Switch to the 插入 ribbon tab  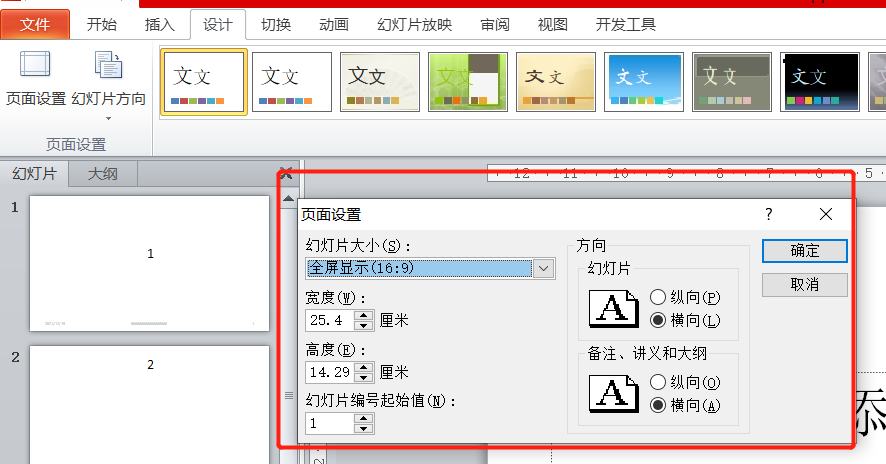click(159, 25)
